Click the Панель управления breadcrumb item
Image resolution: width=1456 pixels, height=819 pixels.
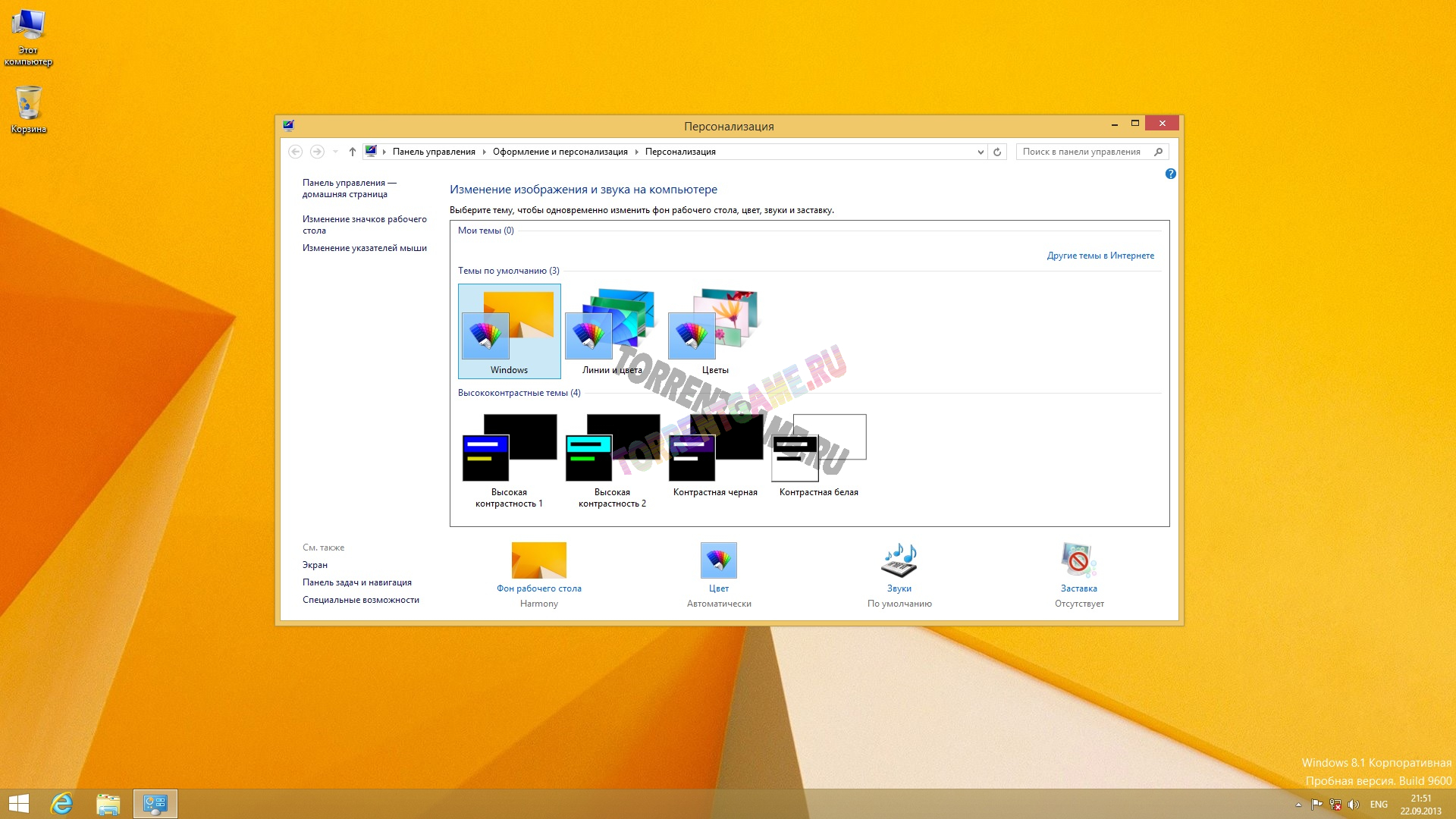click(433, 152)
